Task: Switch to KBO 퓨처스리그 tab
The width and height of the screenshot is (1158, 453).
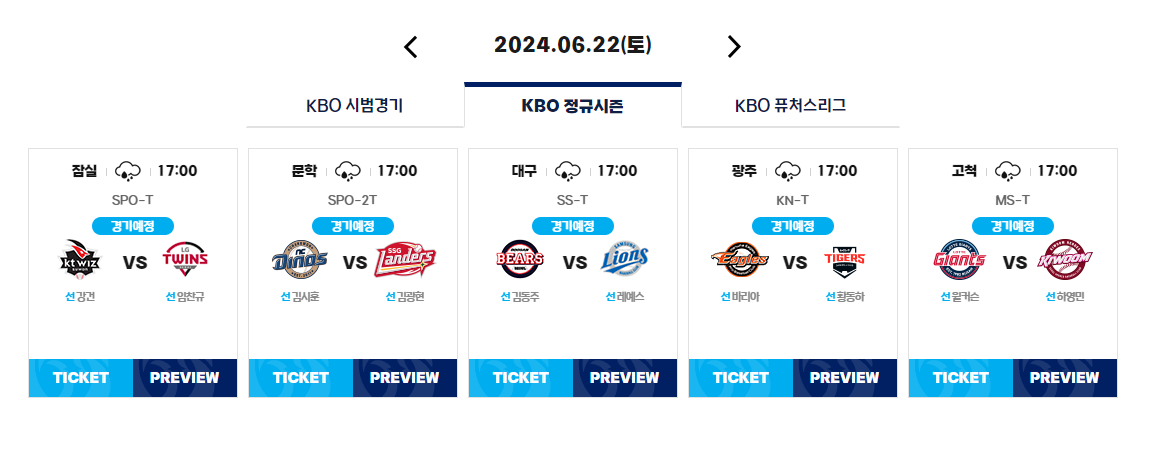Action: [790, 106]
